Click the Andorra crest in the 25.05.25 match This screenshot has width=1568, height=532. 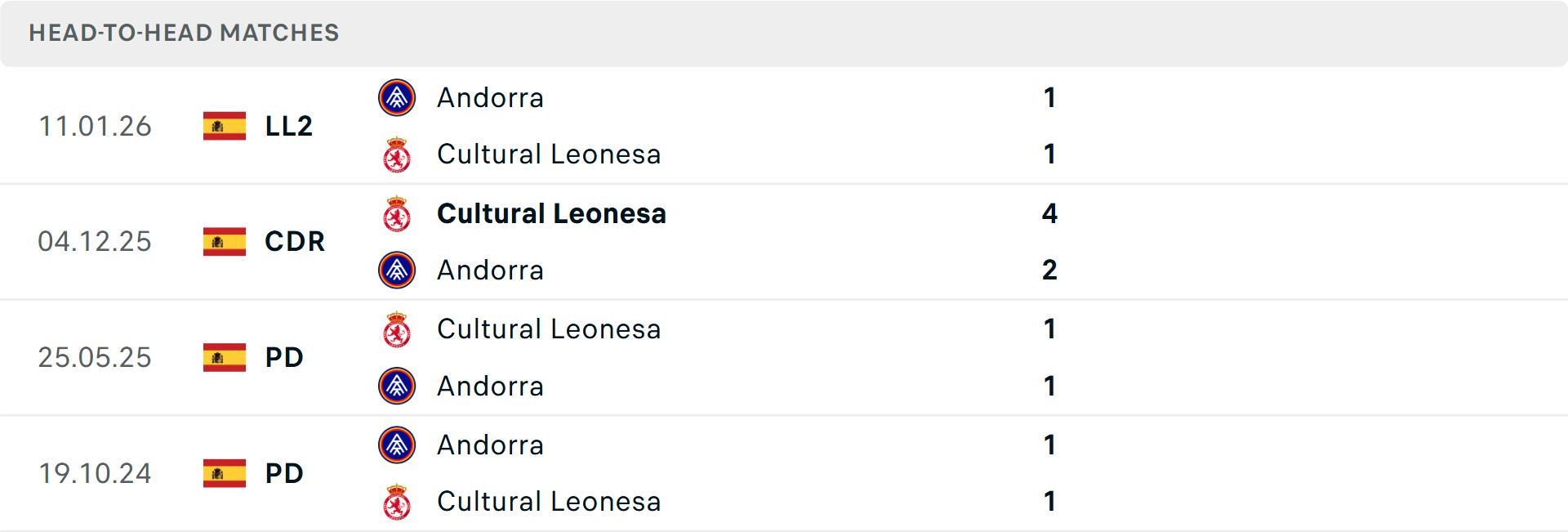click(x=398, y=386)
